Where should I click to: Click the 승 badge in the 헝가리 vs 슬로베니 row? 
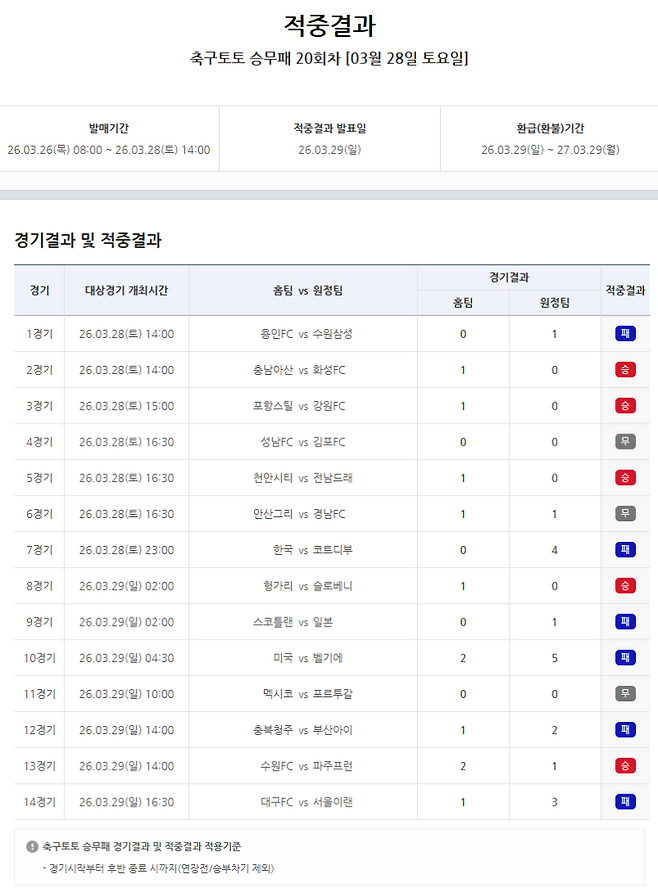(x=625, y=586)
